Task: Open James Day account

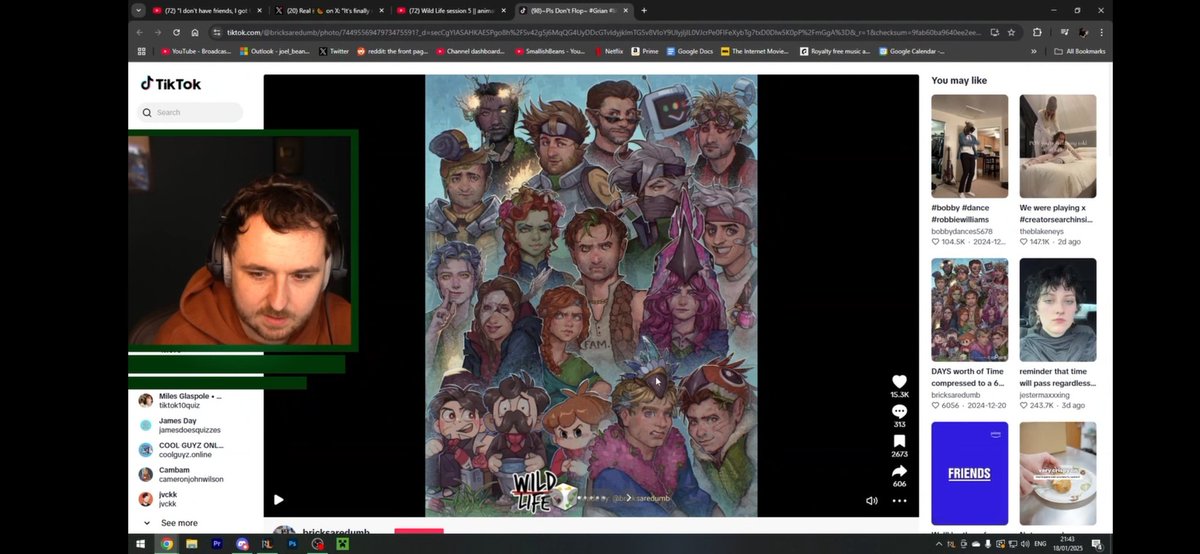Action: pos(180,425)
